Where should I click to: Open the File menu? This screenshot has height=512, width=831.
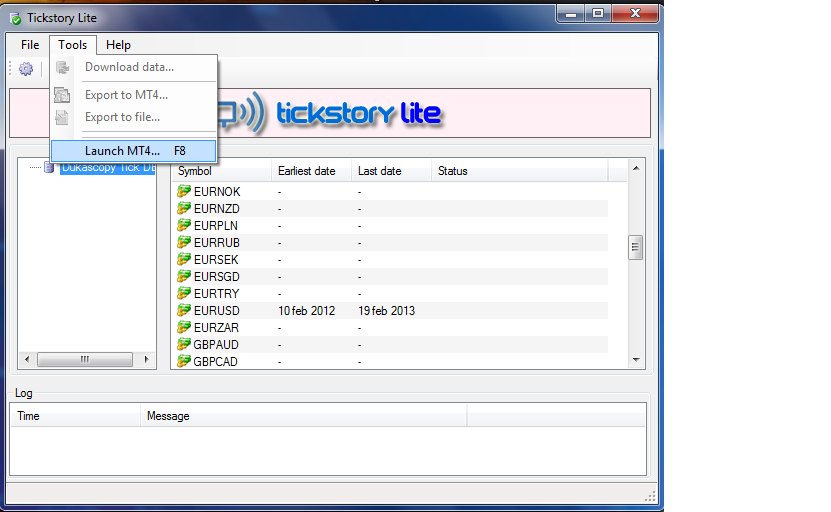click(x=30, y=45)
